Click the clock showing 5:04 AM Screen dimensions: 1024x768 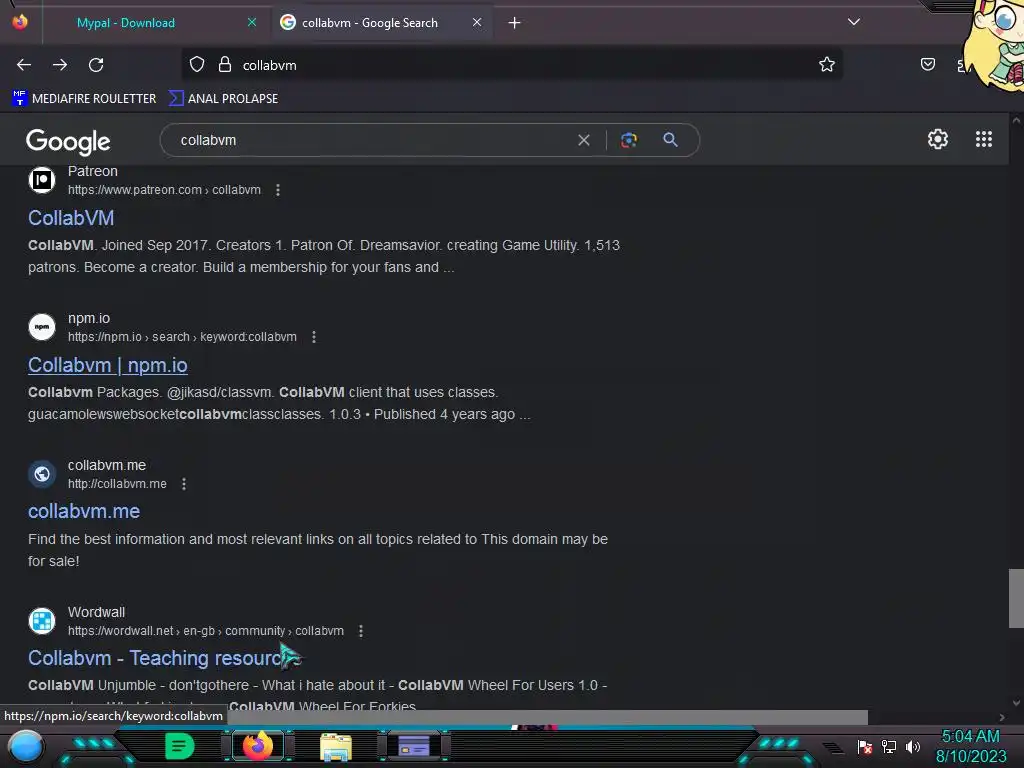[970, 737]
